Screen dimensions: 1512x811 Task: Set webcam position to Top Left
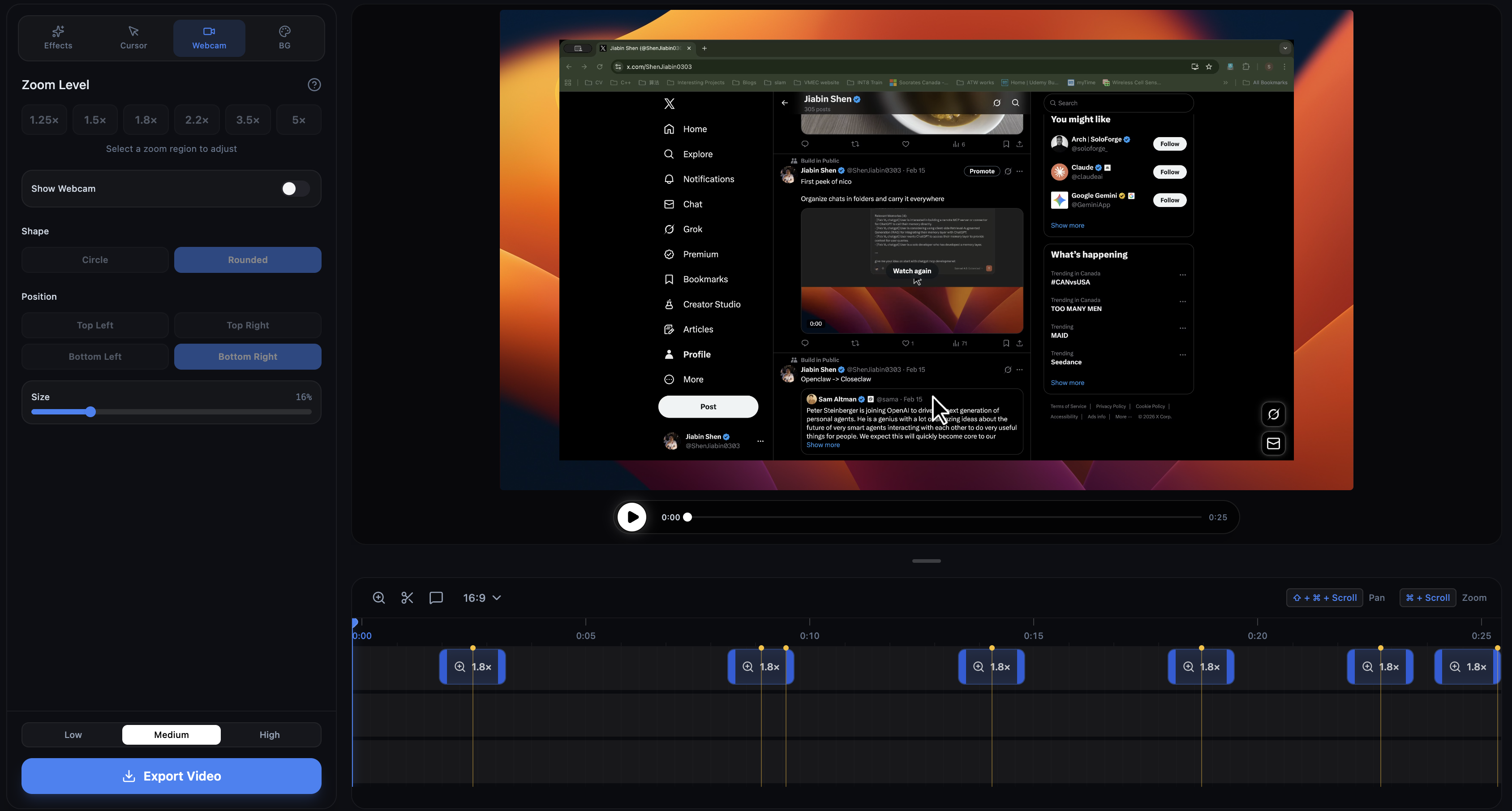point(94,325)
